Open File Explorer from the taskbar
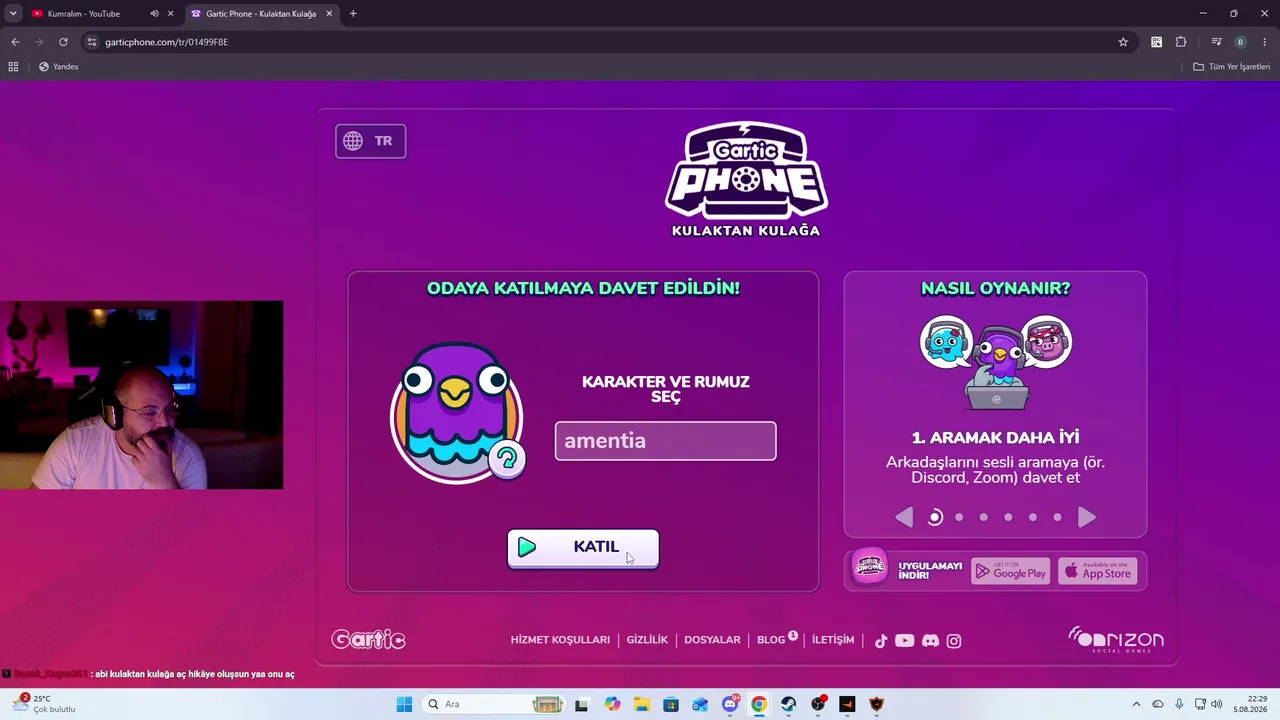Image resolution: width=1280 pixels, height=720 pixels. 641,704
